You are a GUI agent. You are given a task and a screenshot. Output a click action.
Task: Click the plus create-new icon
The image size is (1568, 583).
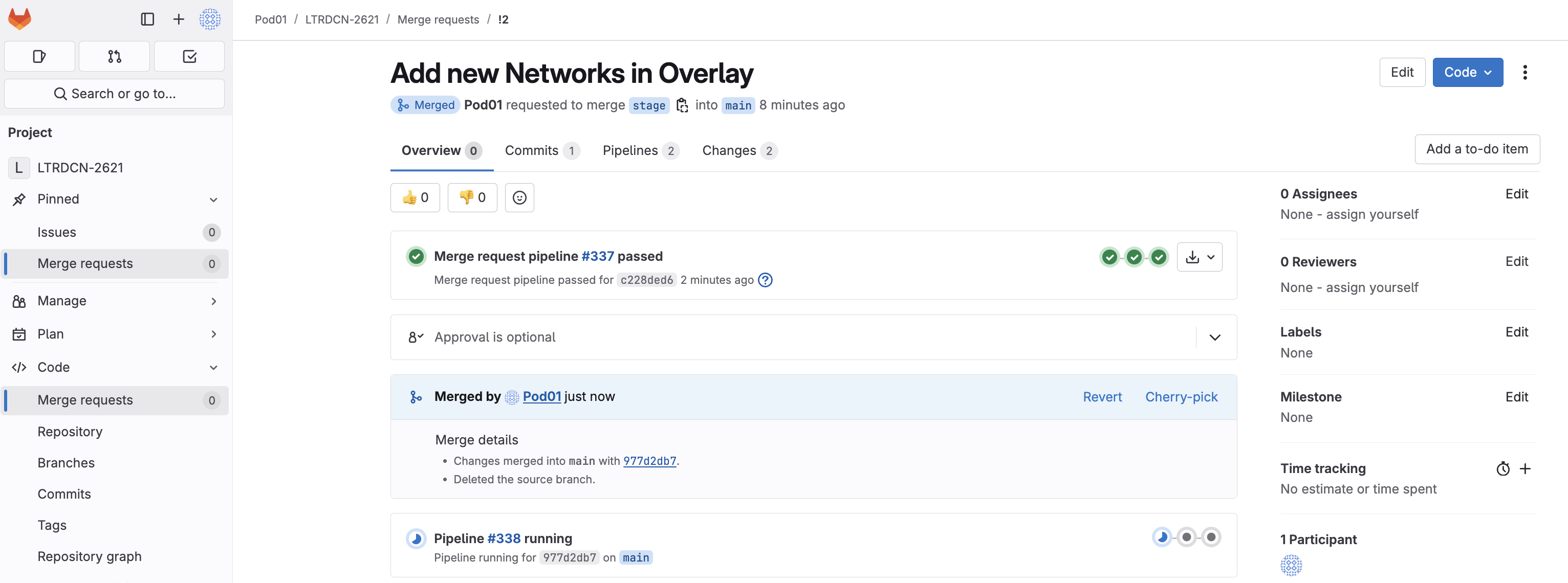[179, 19]
